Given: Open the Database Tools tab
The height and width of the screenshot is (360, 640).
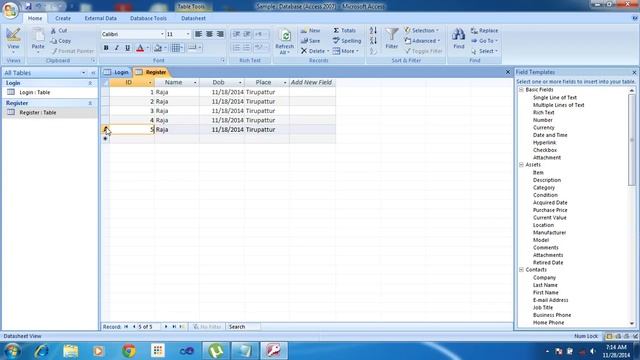Looking at the screenshot, I should click(x=148, y=18).
